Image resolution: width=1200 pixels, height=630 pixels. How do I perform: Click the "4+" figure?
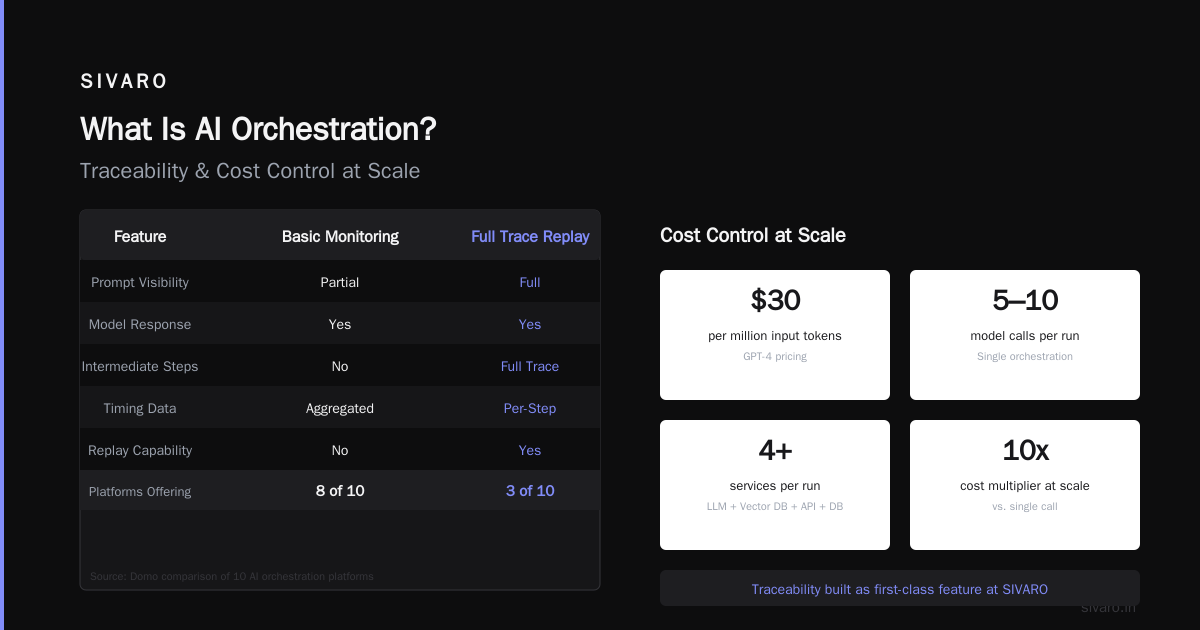pyautogui.click(x=775, y=450)
